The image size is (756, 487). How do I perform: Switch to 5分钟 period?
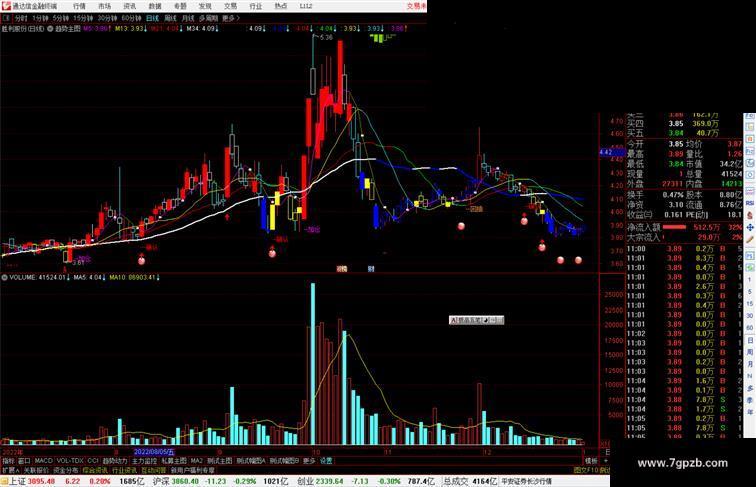[61, 18]
